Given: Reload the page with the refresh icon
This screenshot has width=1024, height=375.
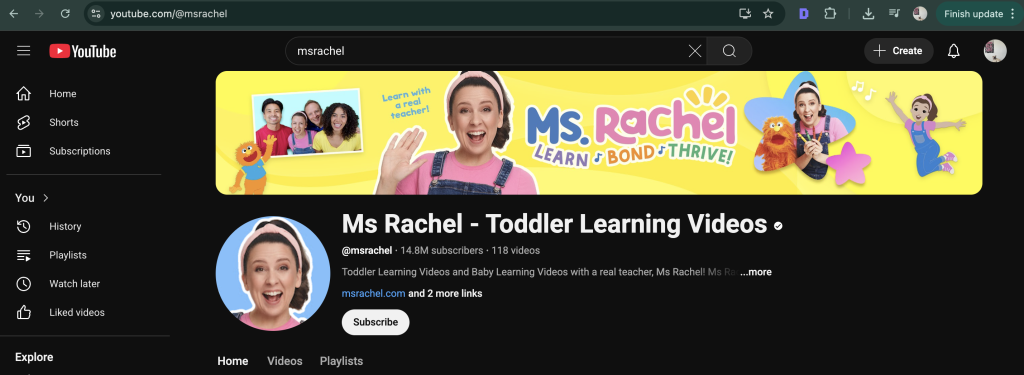Looking at the screenshot, I should coord(65,14).
